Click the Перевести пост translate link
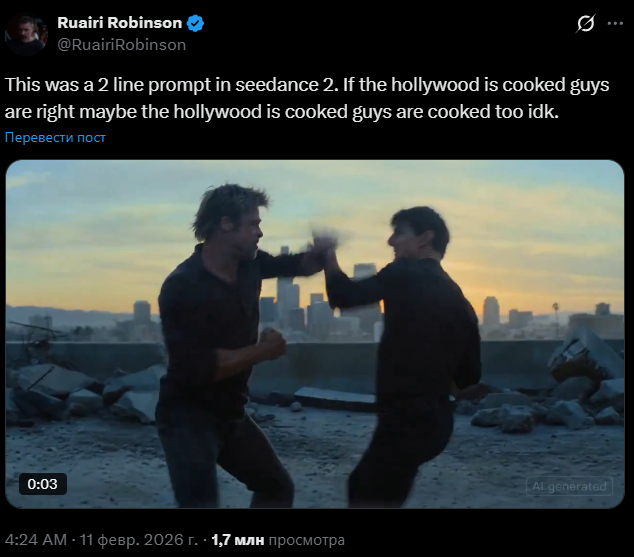Image resolution: width=634 pixels, height=557 pixels. pos(55,137)
